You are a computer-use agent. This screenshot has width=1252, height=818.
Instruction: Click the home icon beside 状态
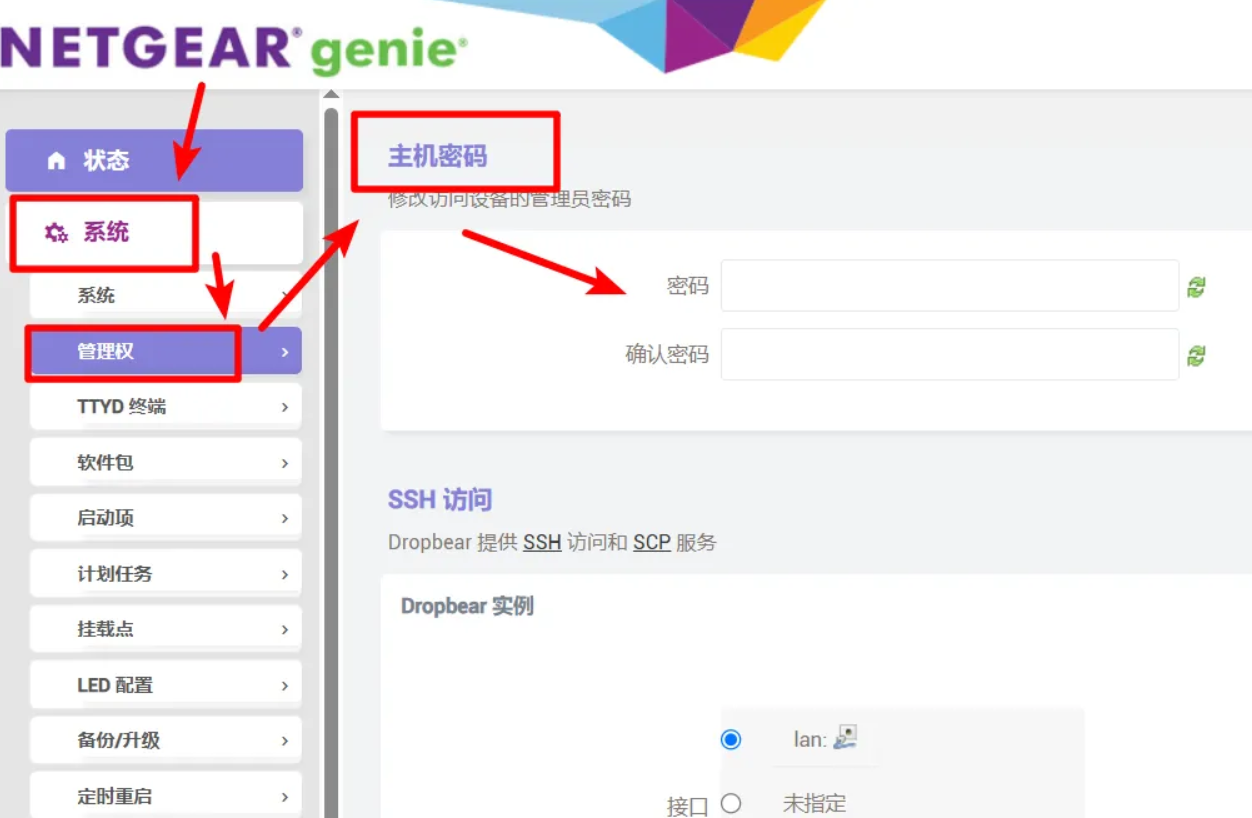click(x=56, y=160)
